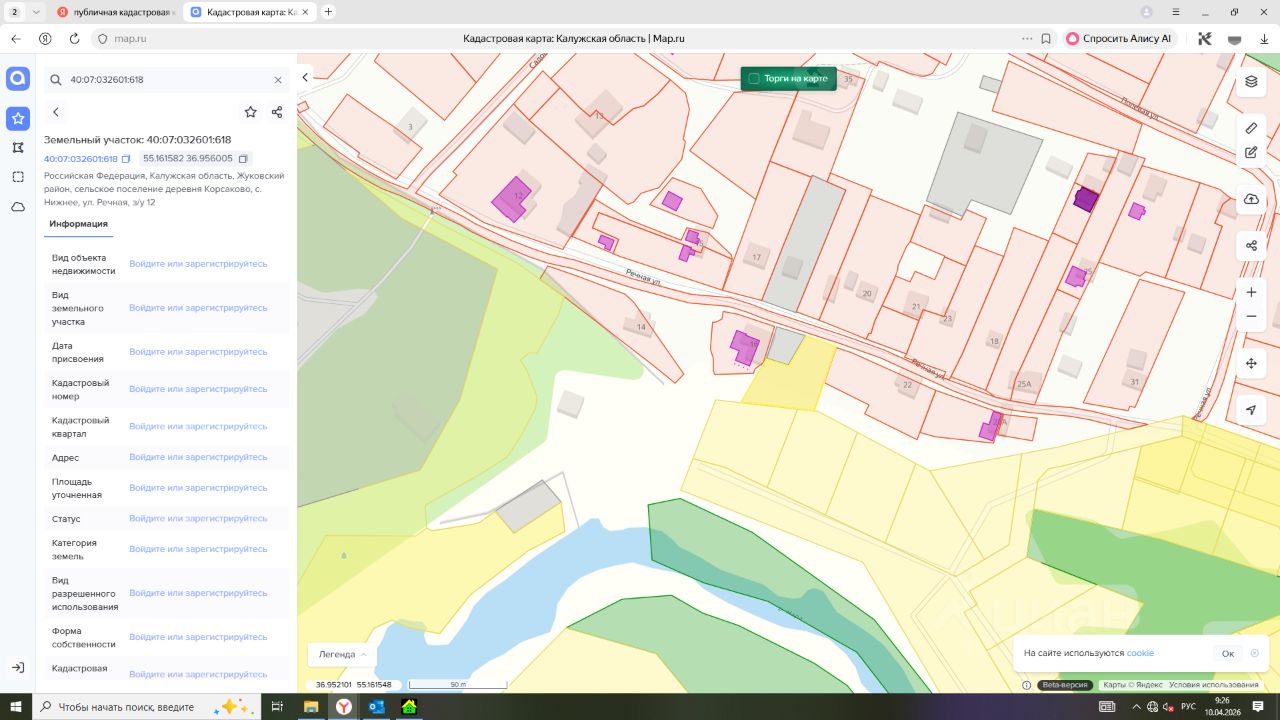
Task: Open the Yandex Browser taskbar icon
Action: (x=343, y=706)
